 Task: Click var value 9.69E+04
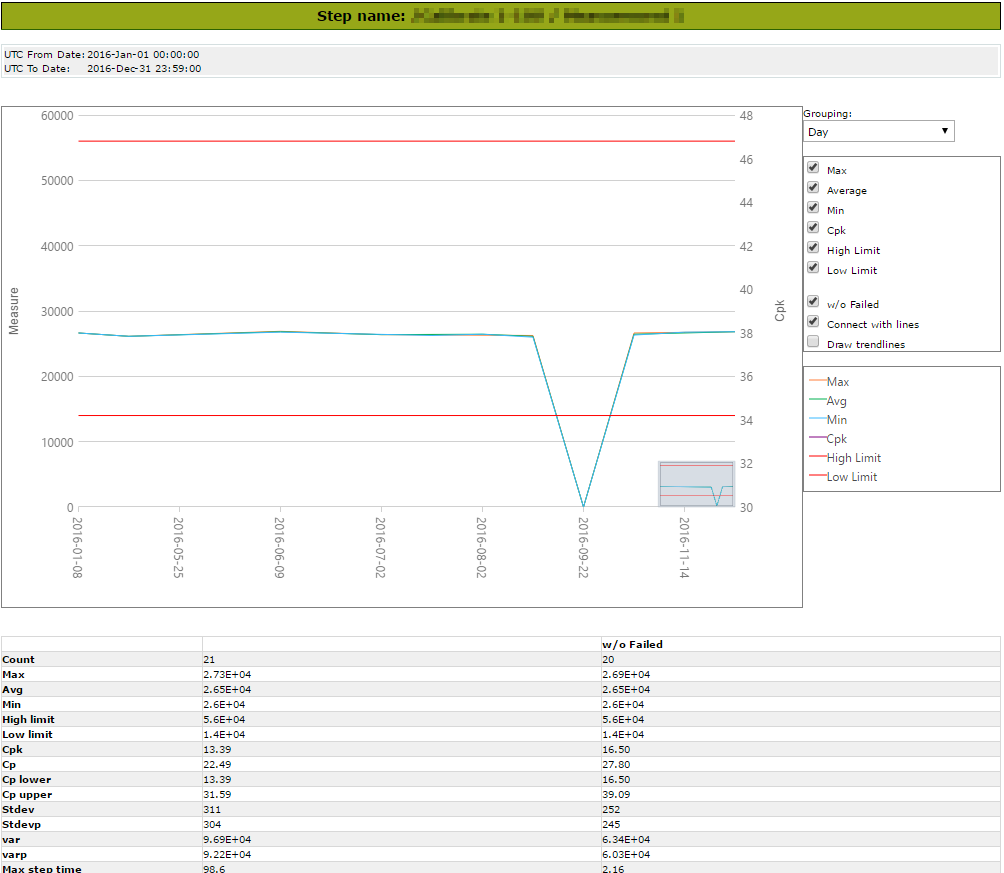point(227,840)
